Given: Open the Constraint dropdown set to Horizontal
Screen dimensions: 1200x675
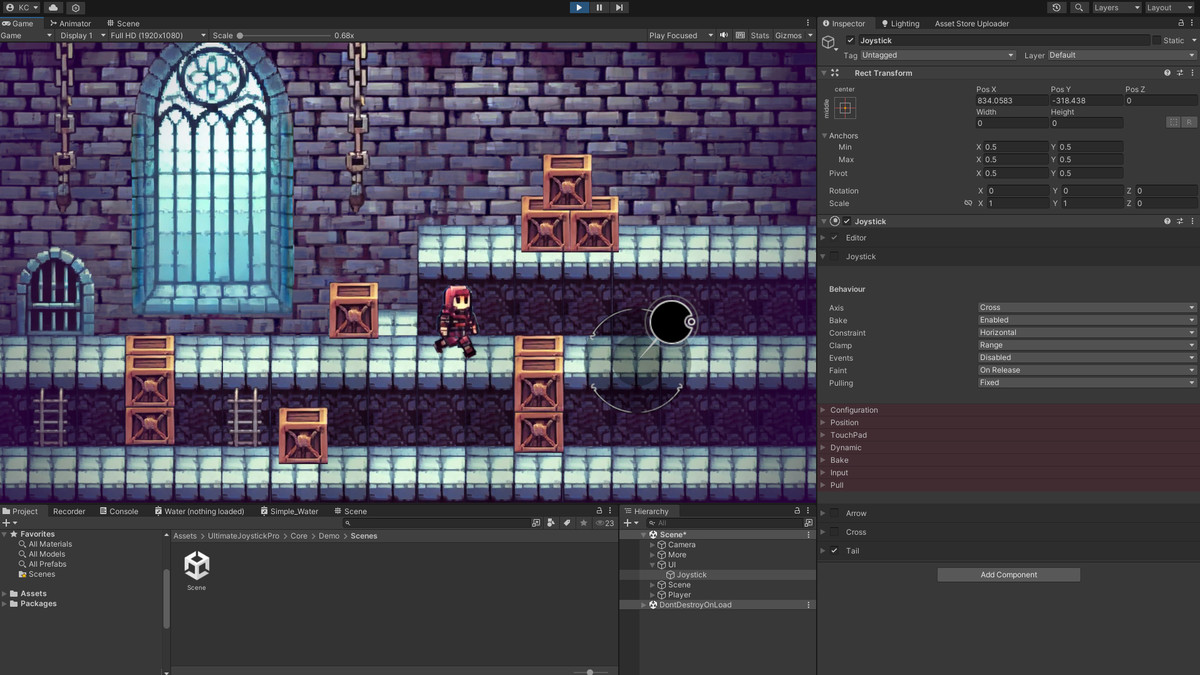Looking at the screenshot, I should (x=1086, y=333).
